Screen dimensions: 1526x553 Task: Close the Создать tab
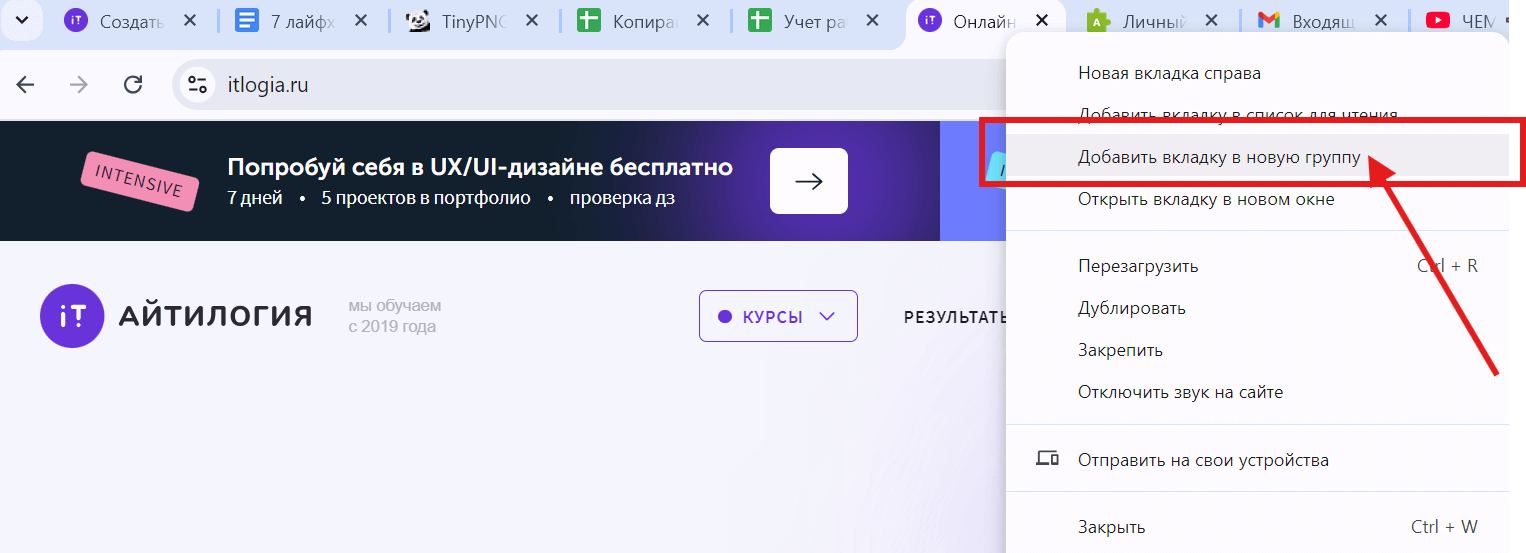click(192, 21)
